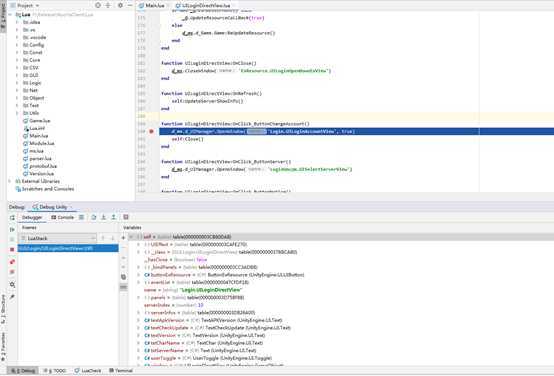Screen dimensions: 554x376
Task: Open the Project panel gear settings
Action: click(120, 5)
